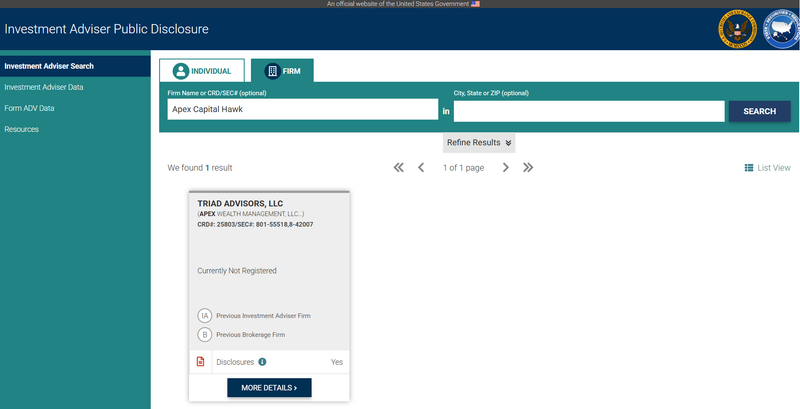This screenshot has height=409, width=800.
Task: Switch to Individual search tab
Action: pyautogui.click(x=202, y=70)
